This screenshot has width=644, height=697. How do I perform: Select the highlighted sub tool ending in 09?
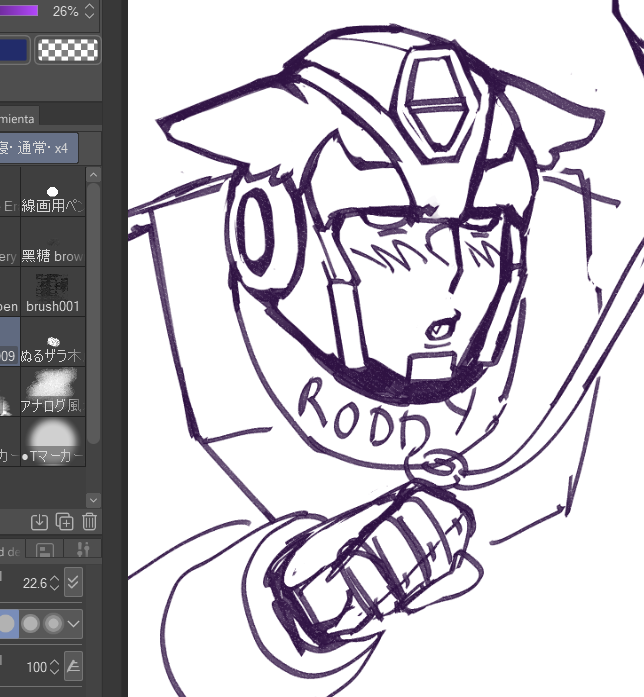9,342
